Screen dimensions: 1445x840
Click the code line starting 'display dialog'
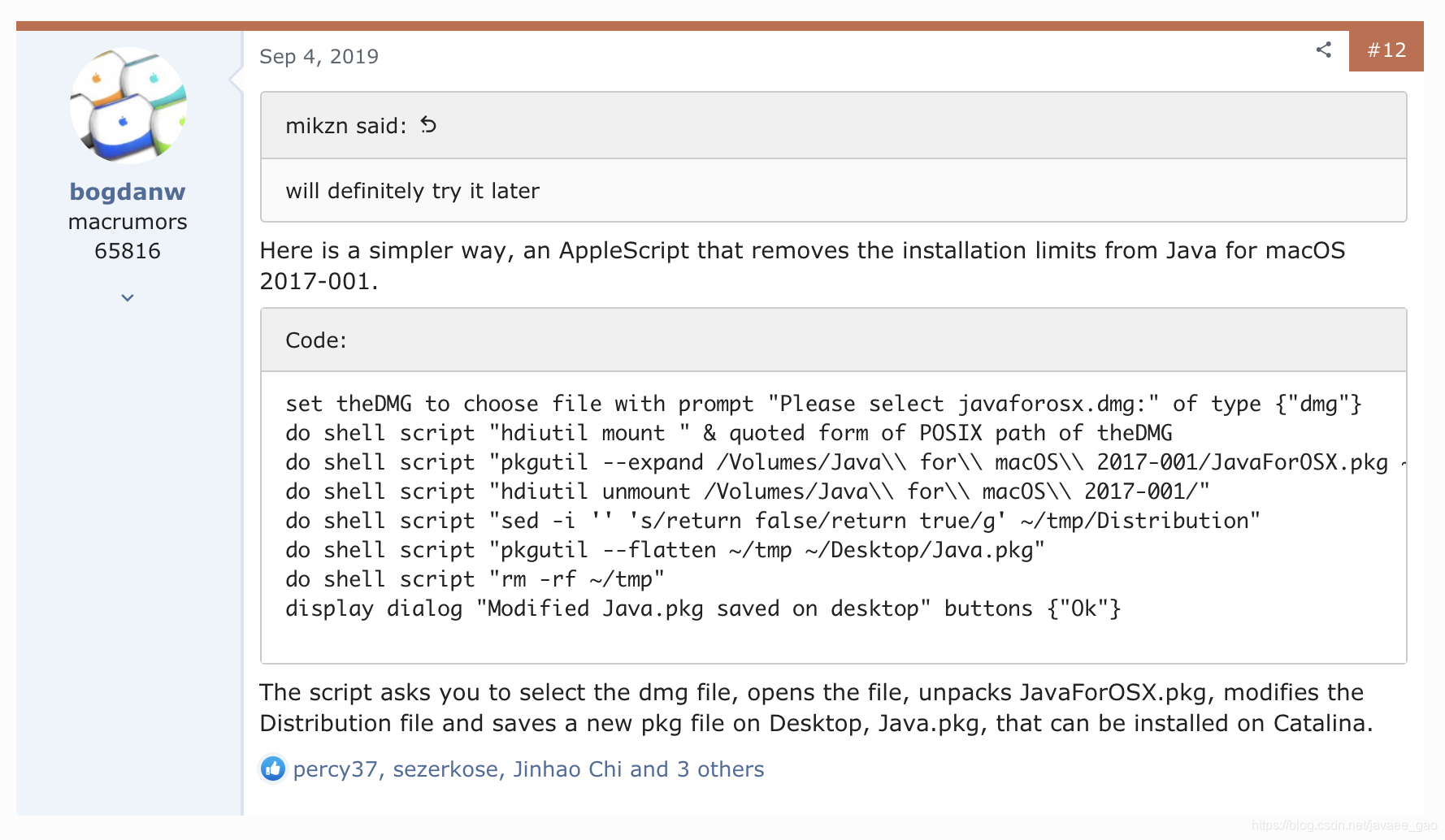tap(703, 608)
